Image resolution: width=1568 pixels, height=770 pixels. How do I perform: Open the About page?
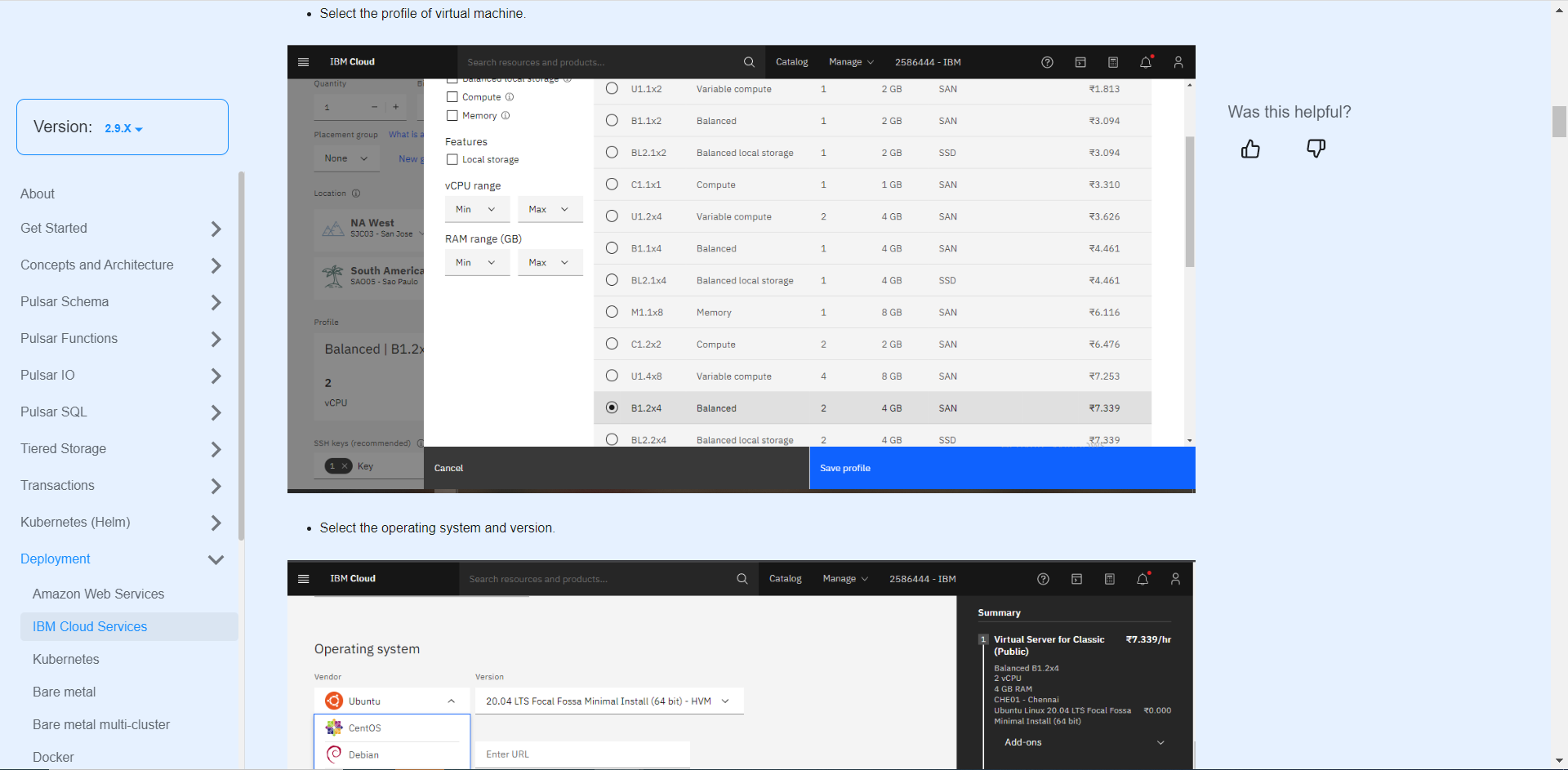(x=38, y=194)
